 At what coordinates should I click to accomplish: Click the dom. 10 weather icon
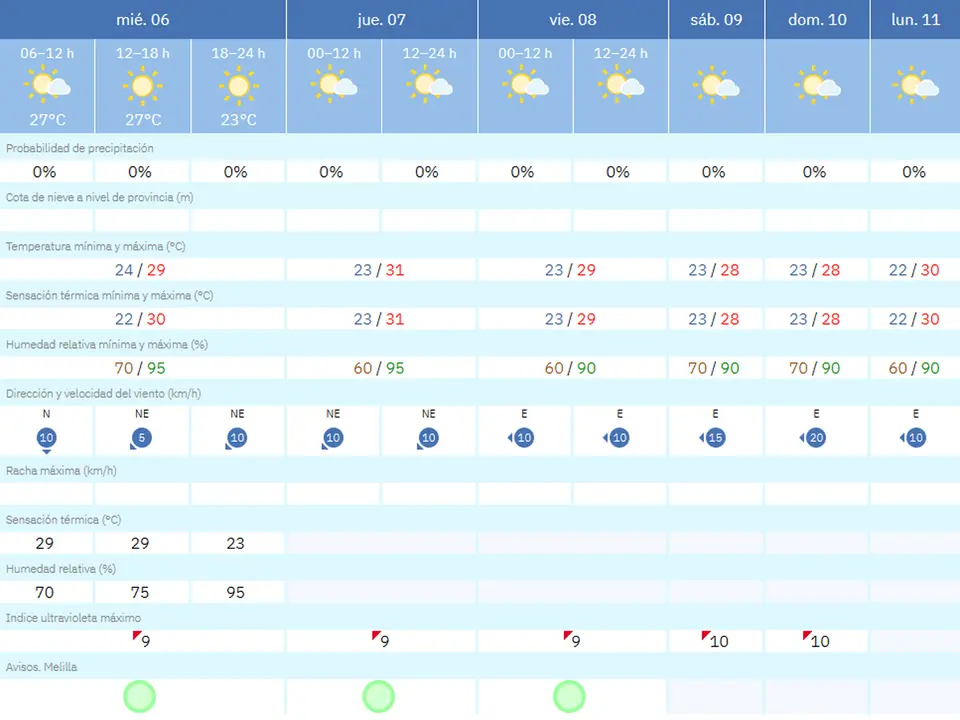pos(817,84)
